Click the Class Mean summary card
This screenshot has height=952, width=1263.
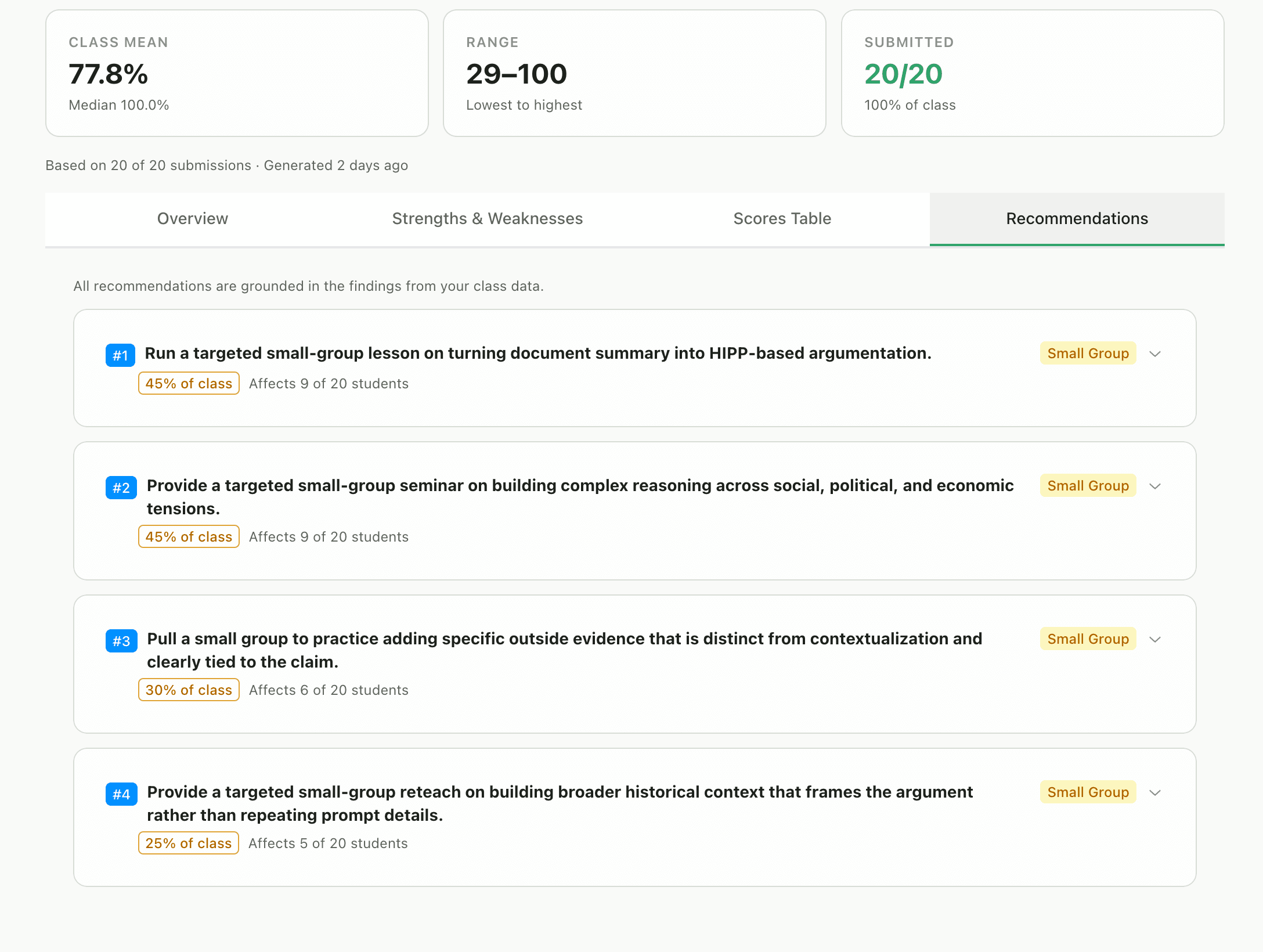click(x=236, y=72)
